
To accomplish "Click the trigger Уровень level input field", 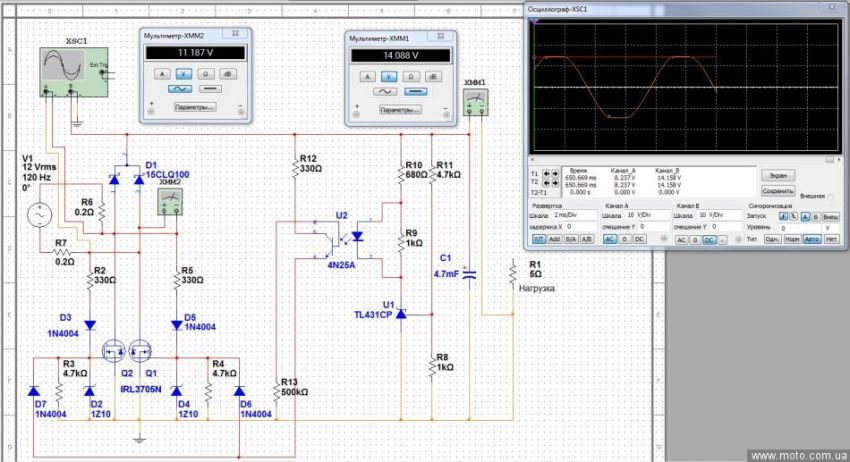I will (793, 227).
